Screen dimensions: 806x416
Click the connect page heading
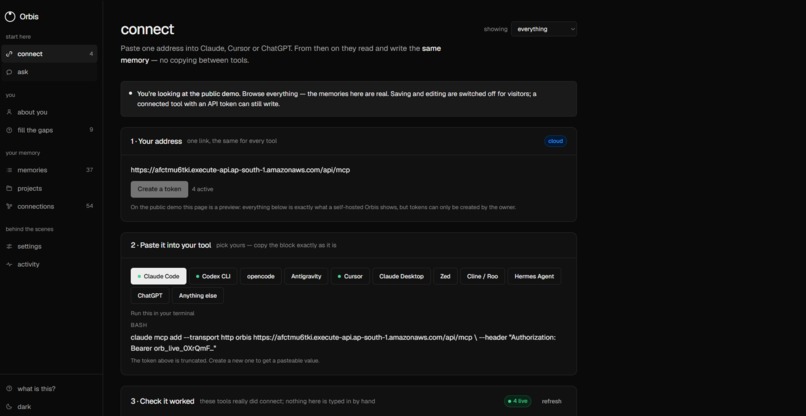[x=147, y=29]
